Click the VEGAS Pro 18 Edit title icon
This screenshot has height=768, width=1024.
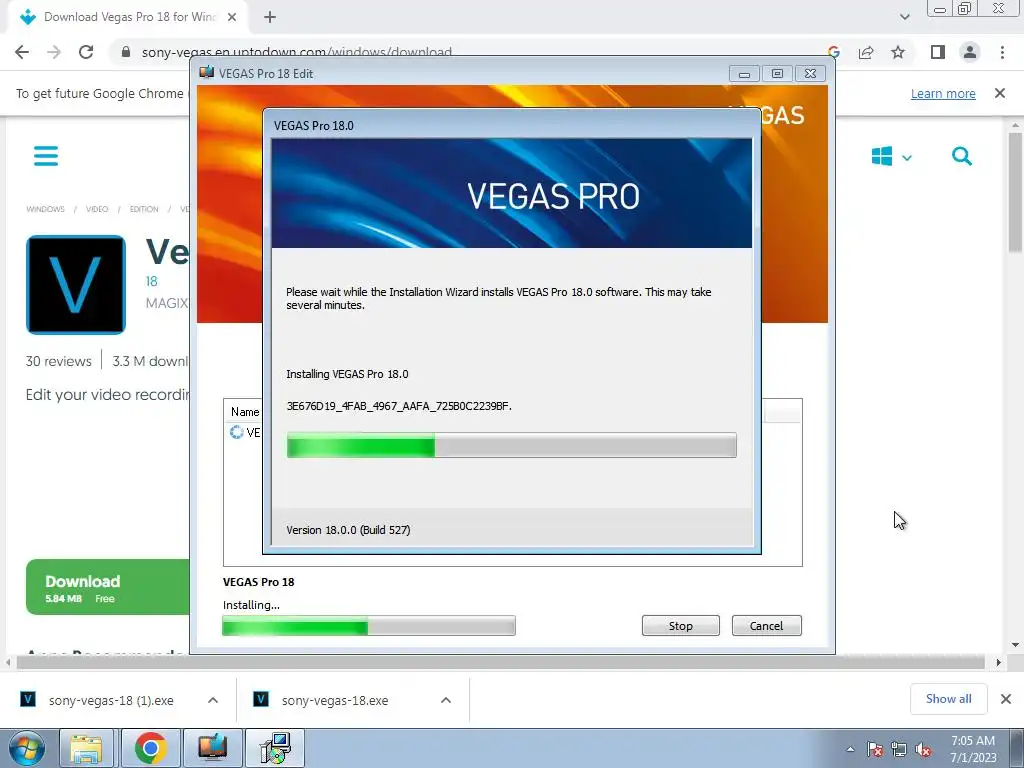(206, 72)
